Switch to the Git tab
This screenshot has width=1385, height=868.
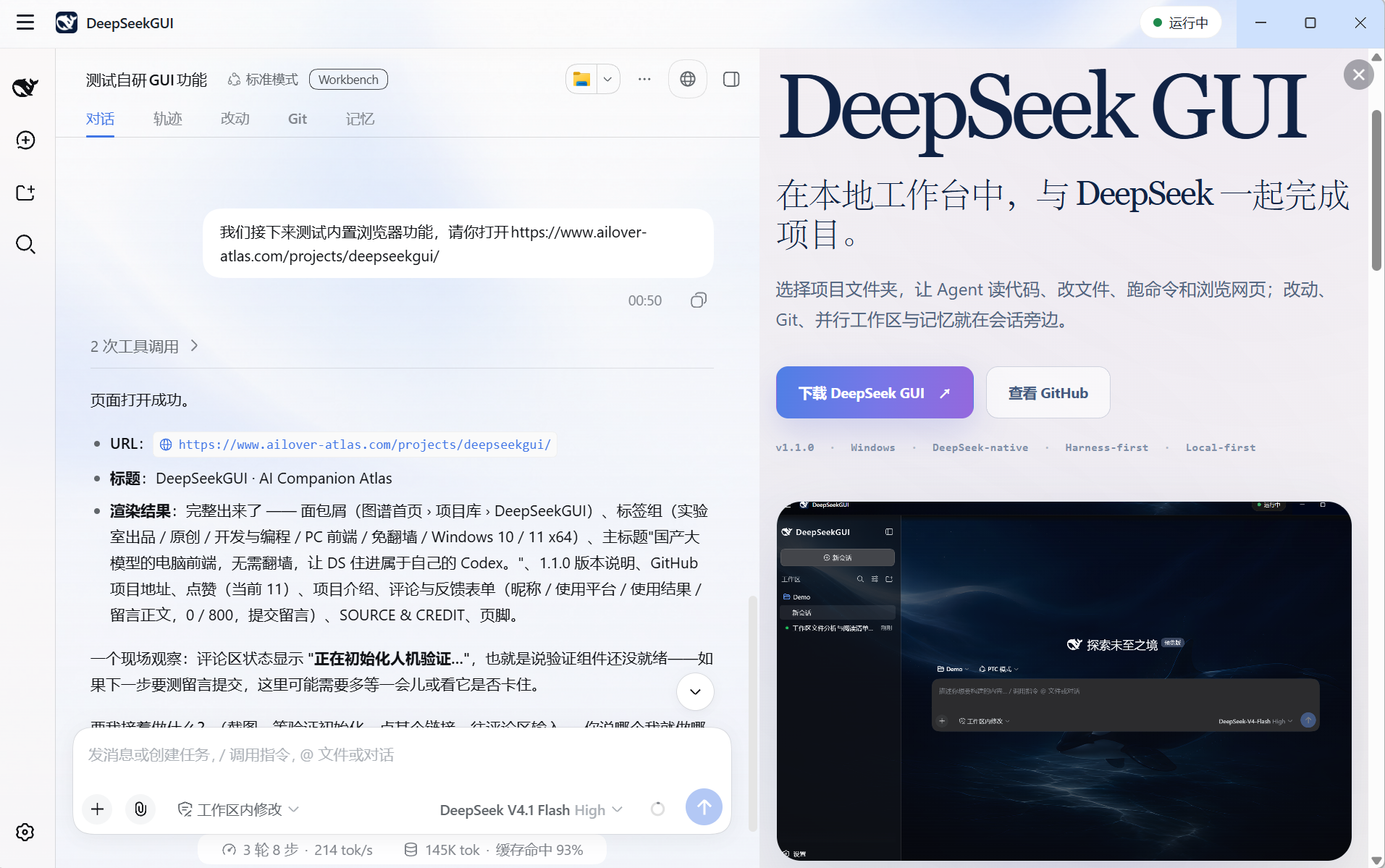(298, 119)
